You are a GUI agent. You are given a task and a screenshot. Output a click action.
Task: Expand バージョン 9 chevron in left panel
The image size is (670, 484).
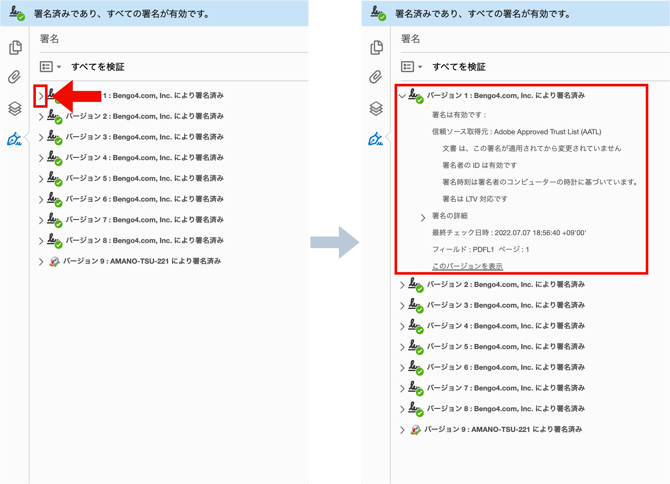[x=41, y=262]
